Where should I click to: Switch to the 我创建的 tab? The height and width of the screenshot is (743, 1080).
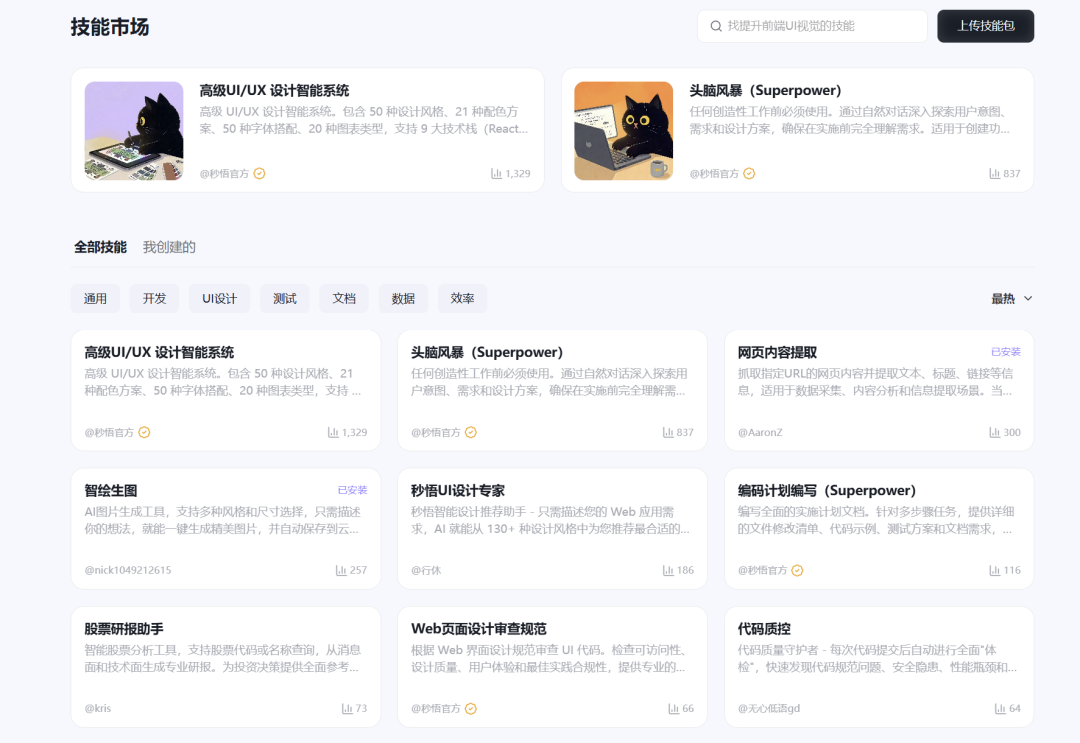pyautogui.click(x=169, y=247)
